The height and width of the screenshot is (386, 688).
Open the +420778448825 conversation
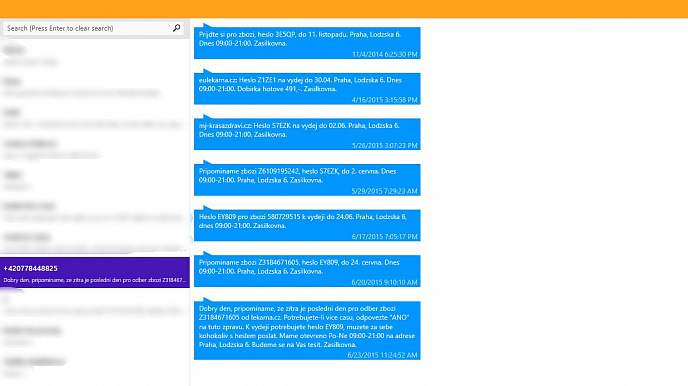coord(95,272)
